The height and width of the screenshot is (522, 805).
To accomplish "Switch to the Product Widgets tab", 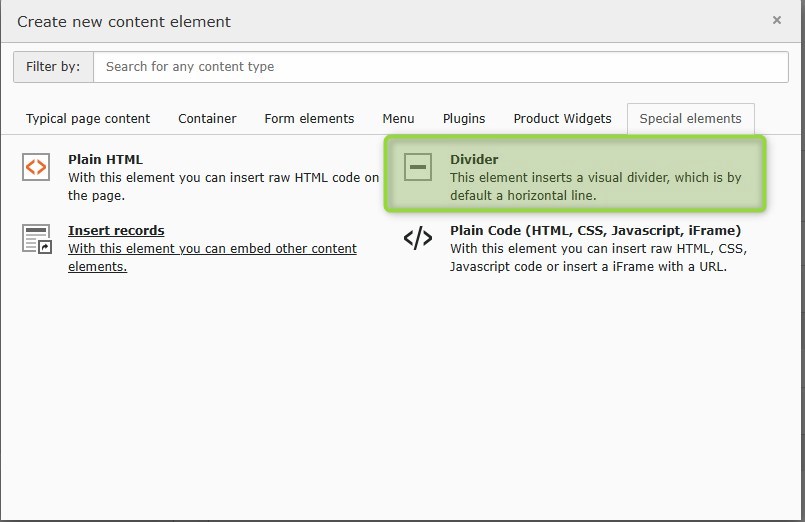I will point(562,118).
